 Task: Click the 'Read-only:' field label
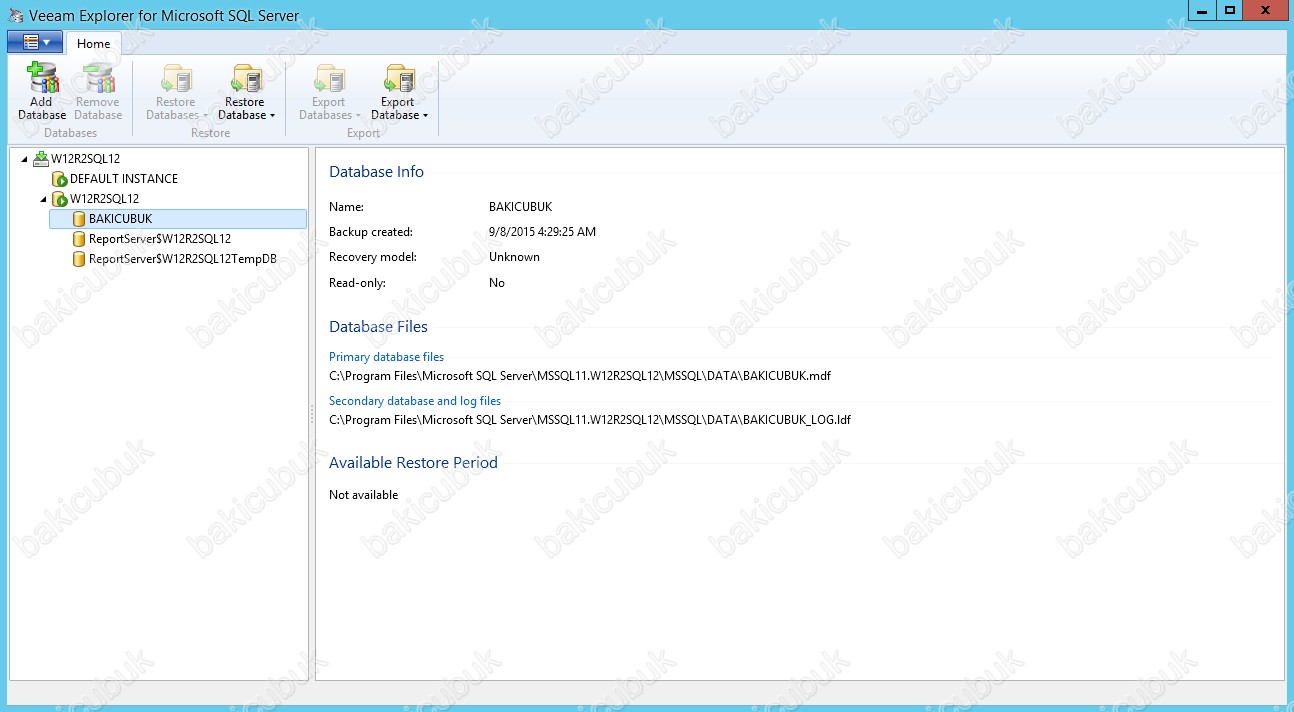tap(357, 283)
